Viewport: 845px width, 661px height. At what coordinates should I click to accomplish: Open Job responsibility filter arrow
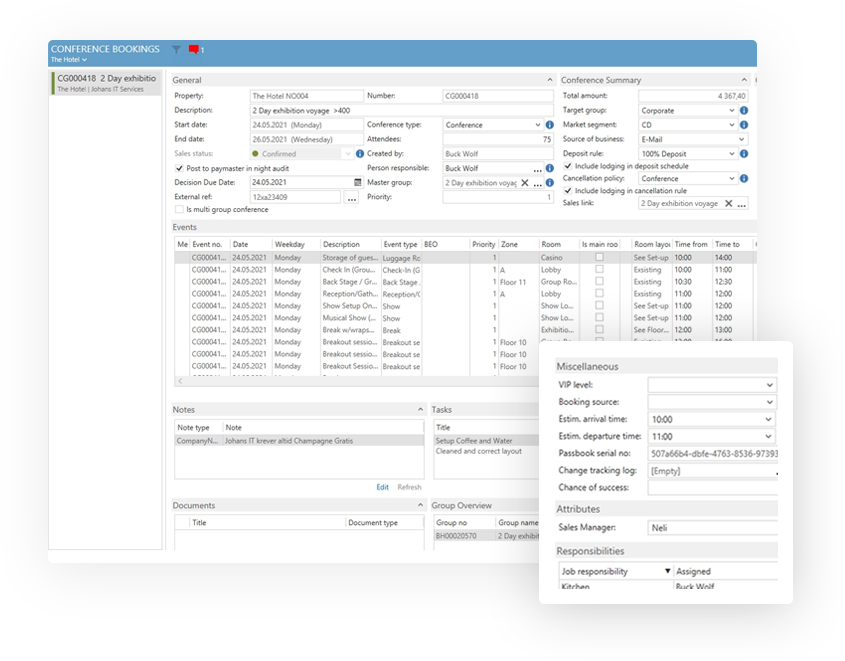[667, 571]
